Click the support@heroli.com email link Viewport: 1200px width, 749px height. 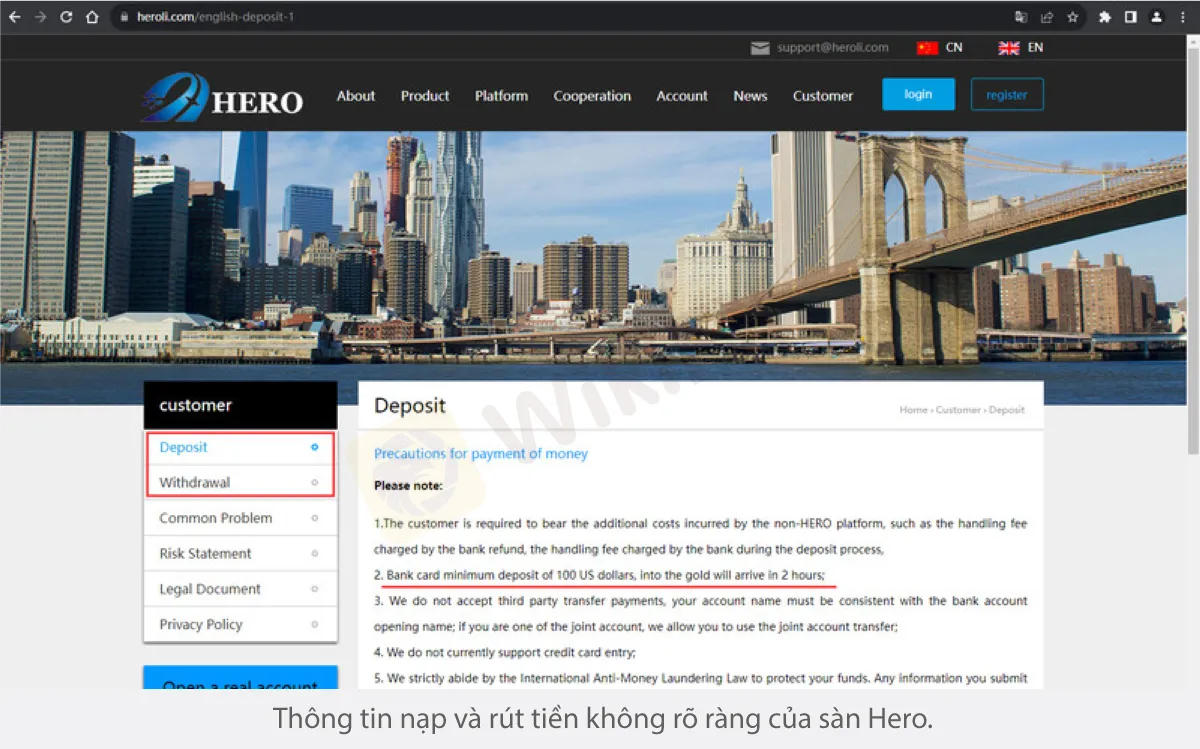pyautogui.click(x=833, y=48)
